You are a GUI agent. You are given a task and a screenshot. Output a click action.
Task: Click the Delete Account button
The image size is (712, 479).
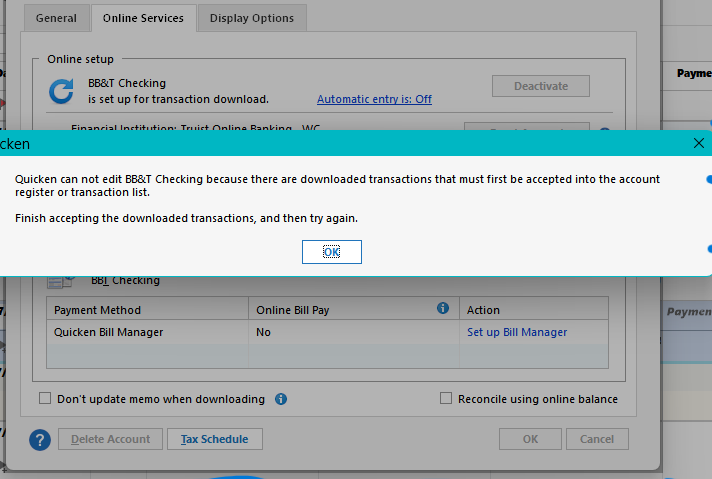click(110, 439)
